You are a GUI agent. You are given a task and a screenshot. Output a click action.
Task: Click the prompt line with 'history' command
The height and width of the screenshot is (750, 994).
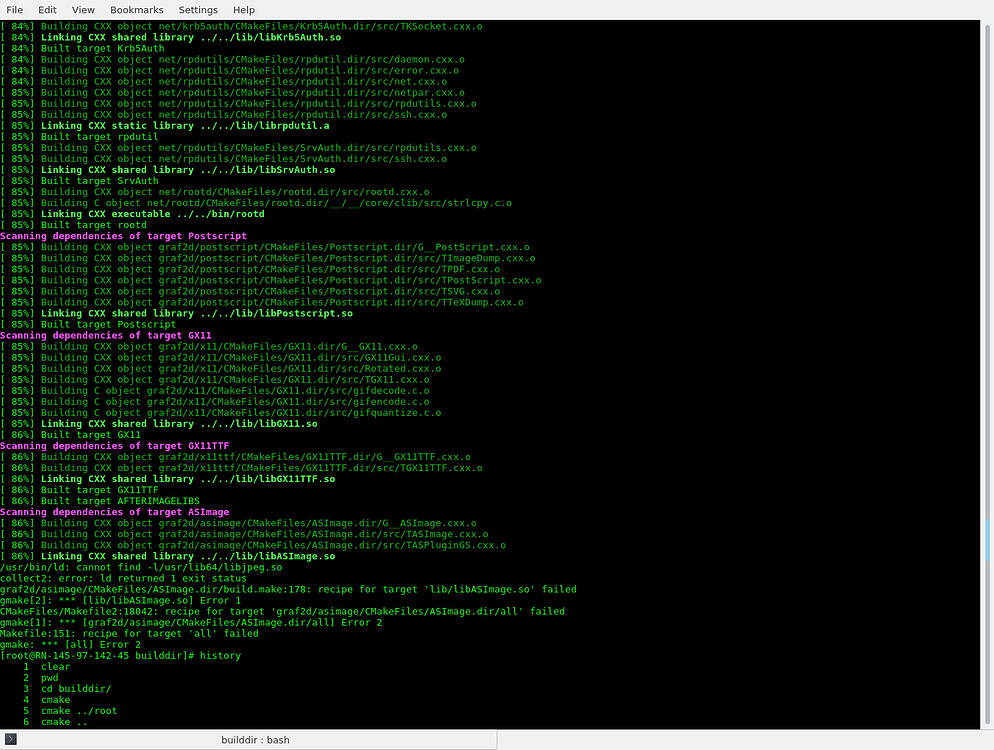coord(120,655)
